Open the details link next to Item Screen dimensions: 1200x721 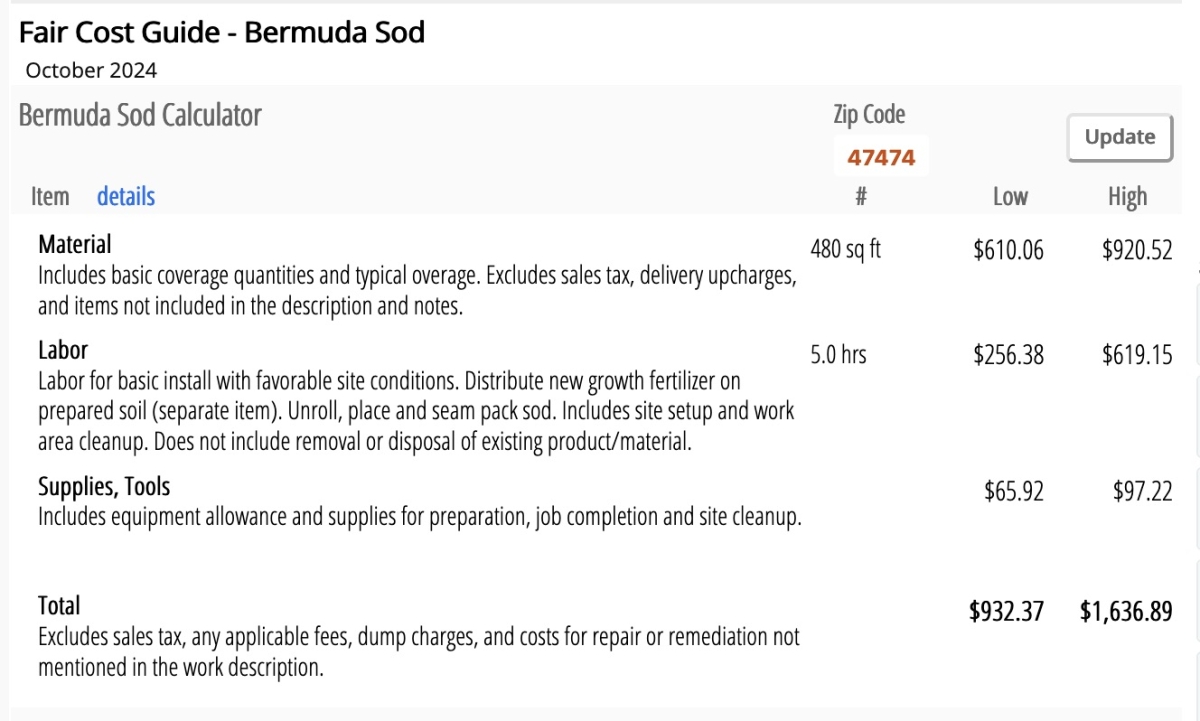click(x=126, y=196)
